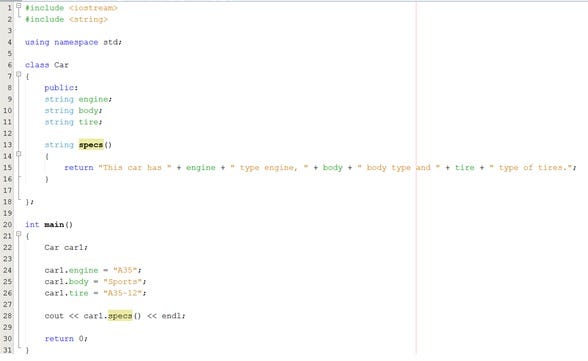Click the " type of tires." string literal
The width and height of the screenshot is (588, 361).
pyautogui.click(x=531, y=168)
